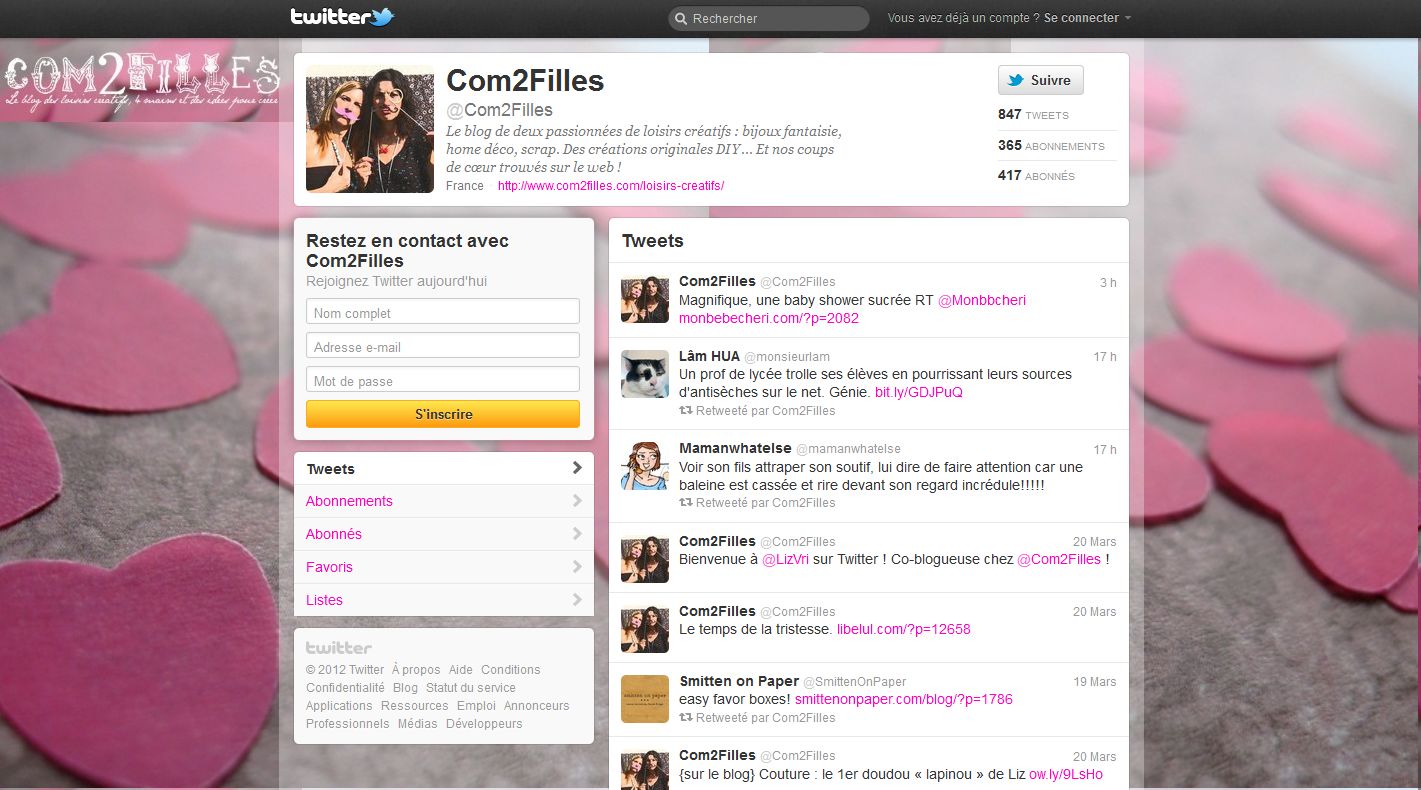
Task: Click retweet icon under Smitten on Paper tweet
Action: coord(685,718)
